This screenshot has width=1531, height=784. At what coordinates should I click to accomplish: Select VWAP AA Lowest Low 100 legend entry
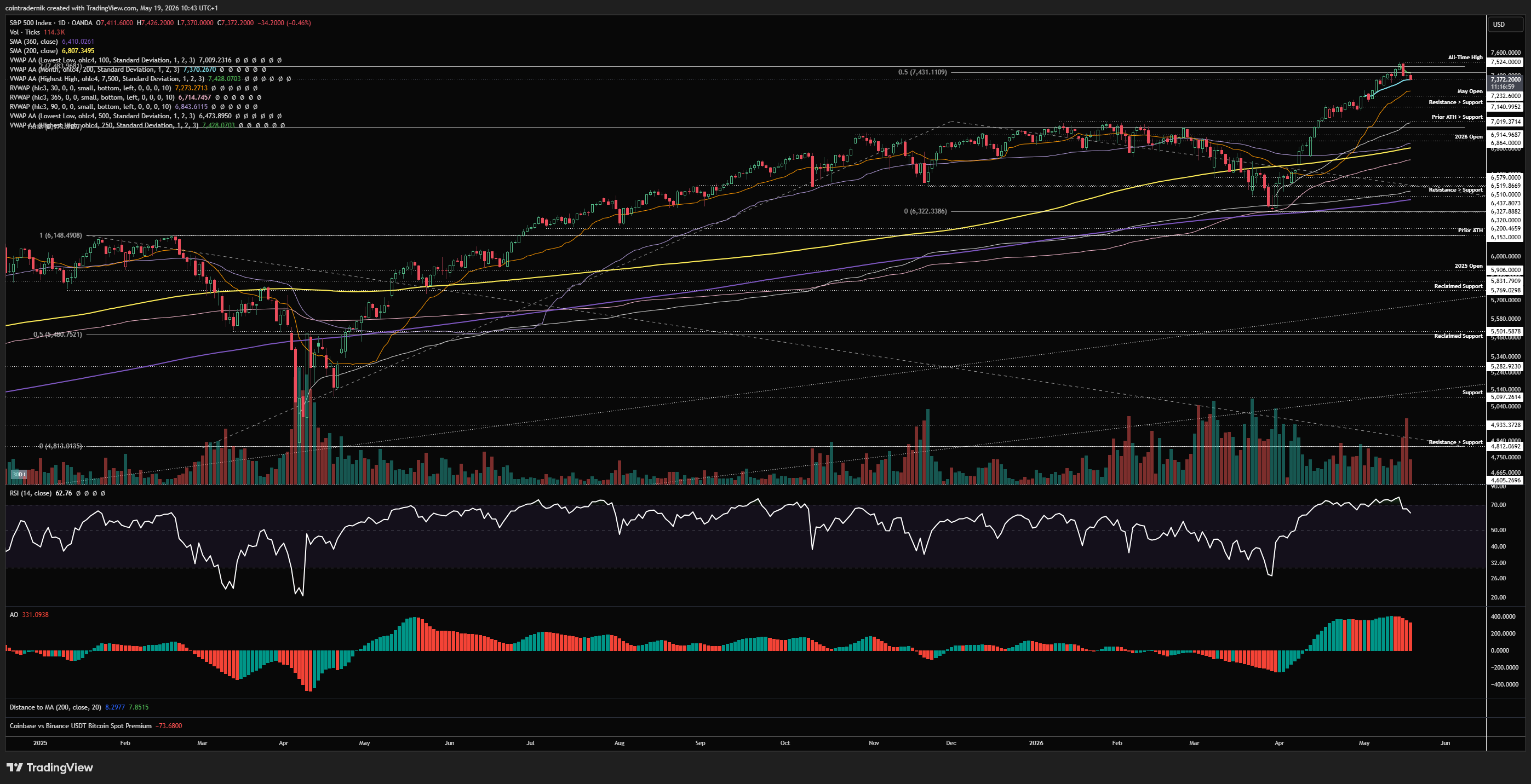pyautogui.click(x=146, y=60)
